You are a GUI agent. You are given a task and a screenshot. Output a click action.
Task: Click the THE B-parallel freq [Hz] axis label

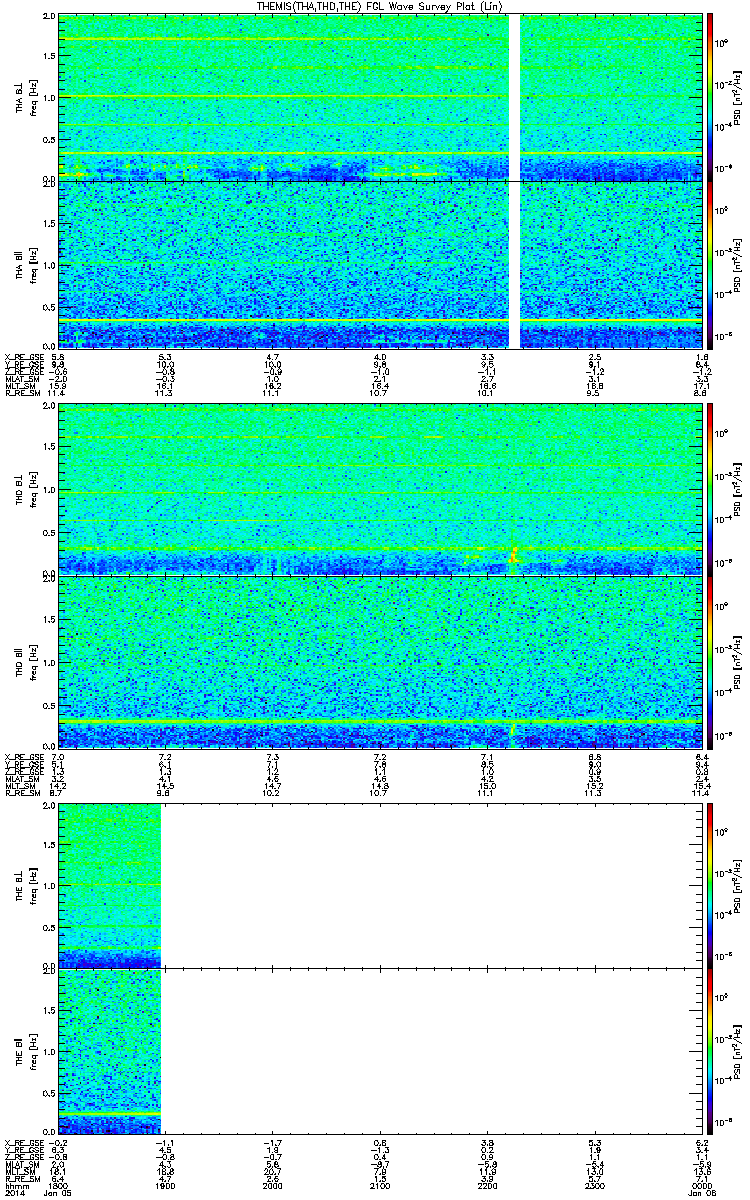pos(32,1051)
